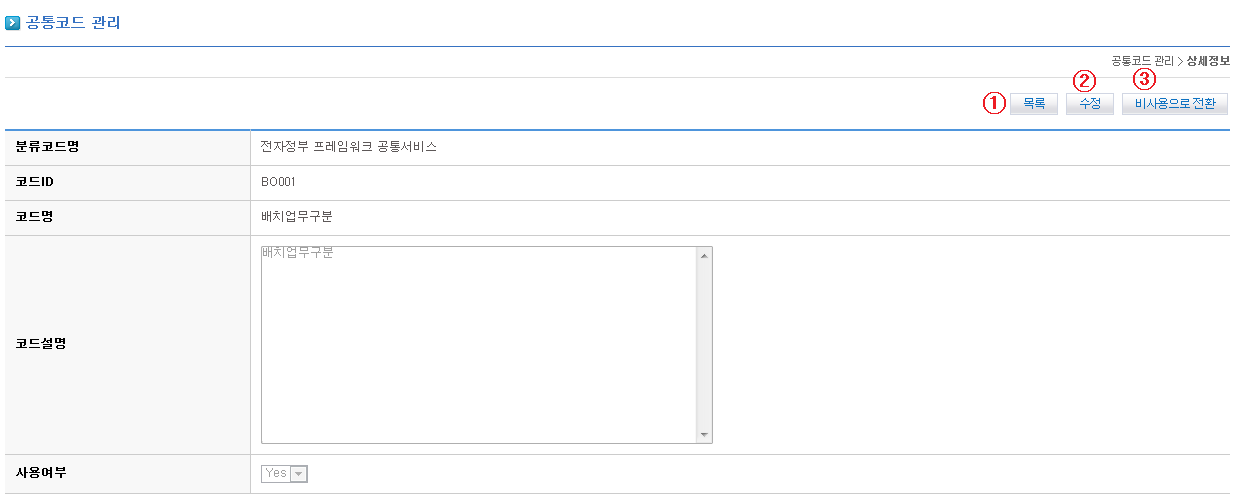Click the 분류코드명 row label
This screenshot has height=498, width=1236.
click(47, 147)
